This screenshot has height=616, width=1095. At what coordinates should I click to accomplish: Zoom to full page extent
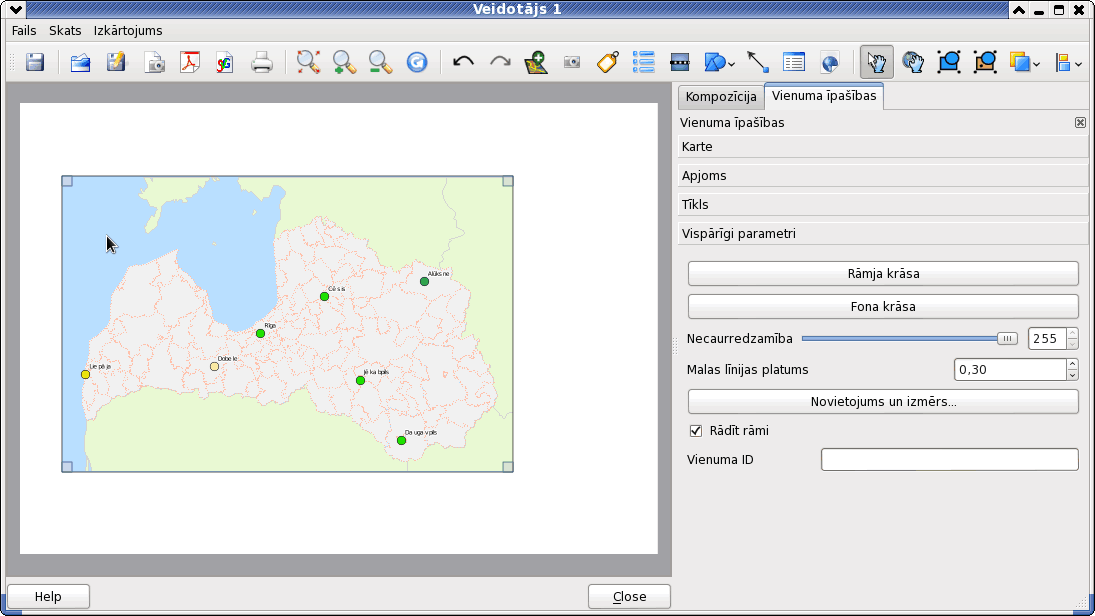[x=308, y=62]
